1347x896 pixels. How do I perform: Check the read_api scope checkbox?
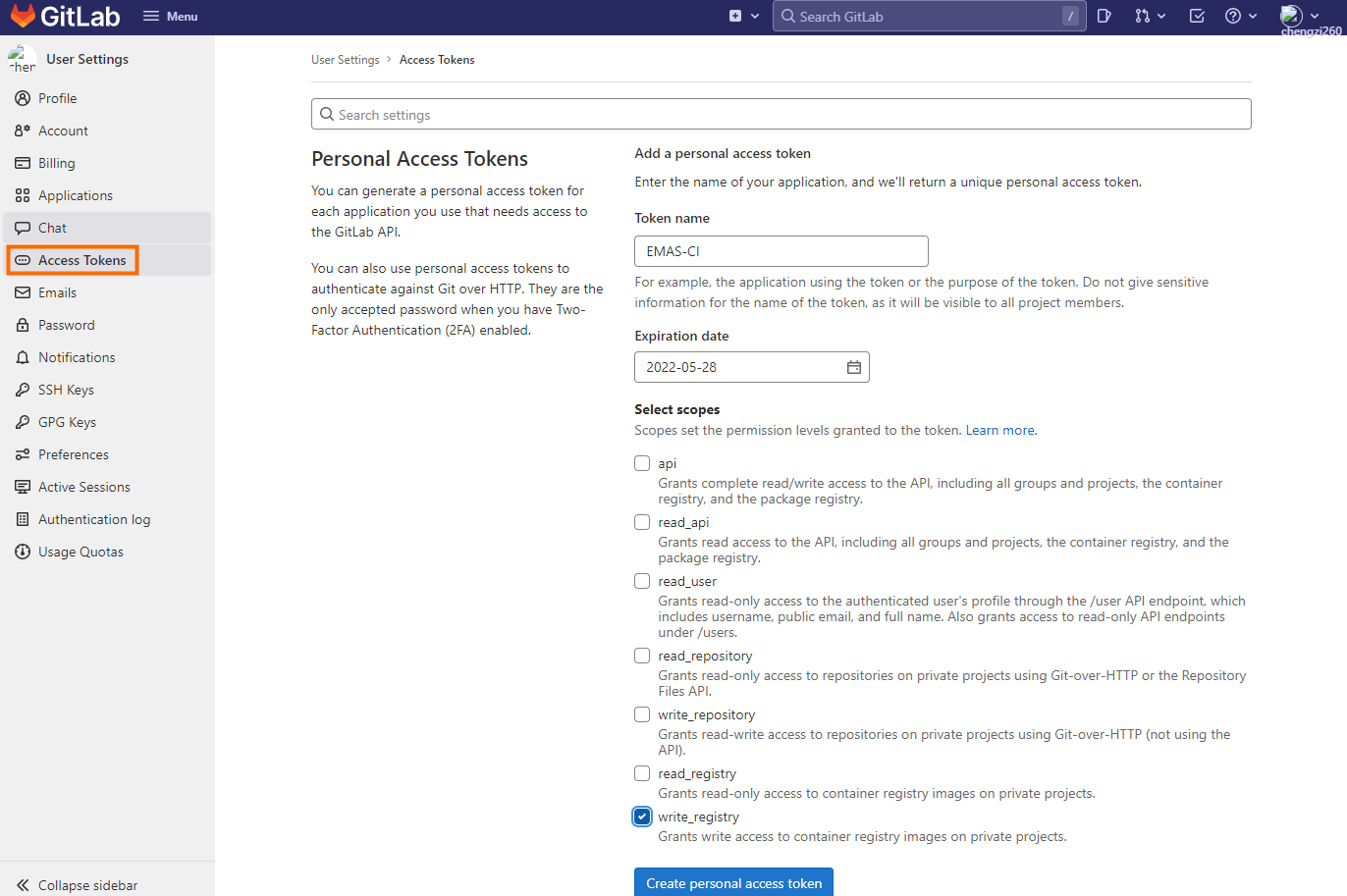[642, 522]
